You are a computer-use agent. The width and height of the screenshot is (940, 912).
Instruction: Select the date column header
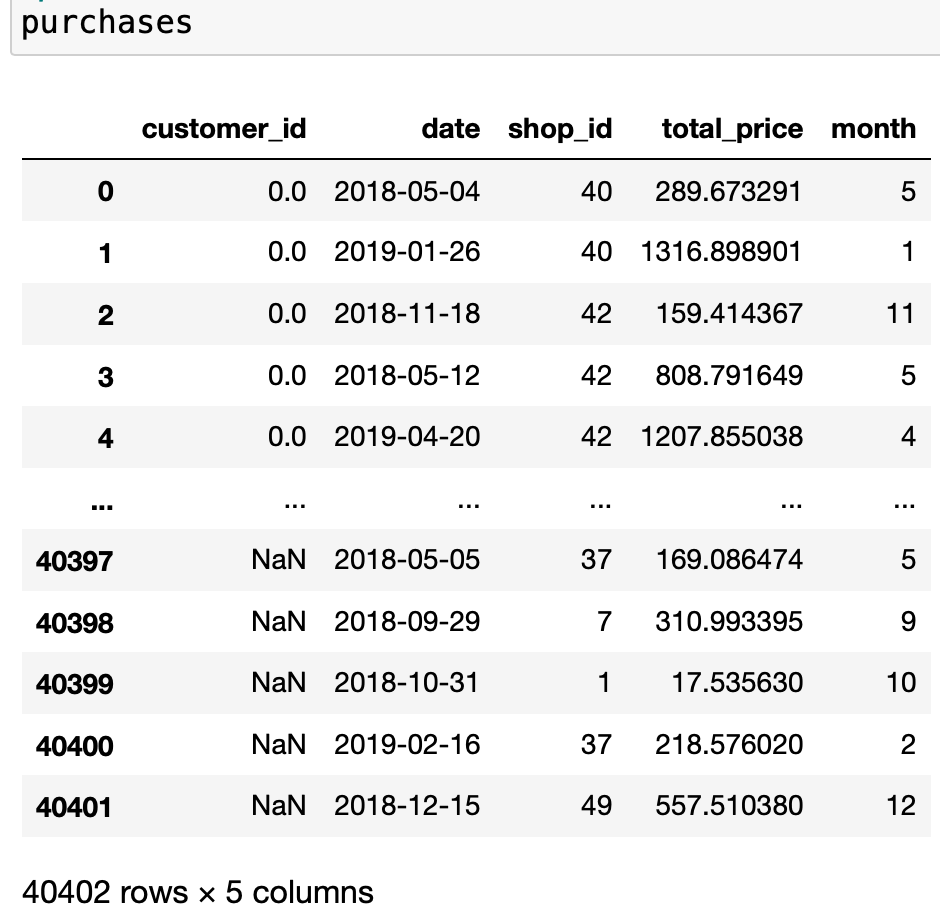450,129
